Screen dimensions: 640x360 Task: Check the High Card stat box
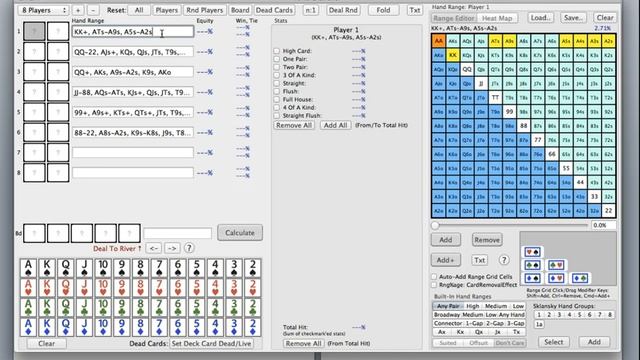(277, 51)
